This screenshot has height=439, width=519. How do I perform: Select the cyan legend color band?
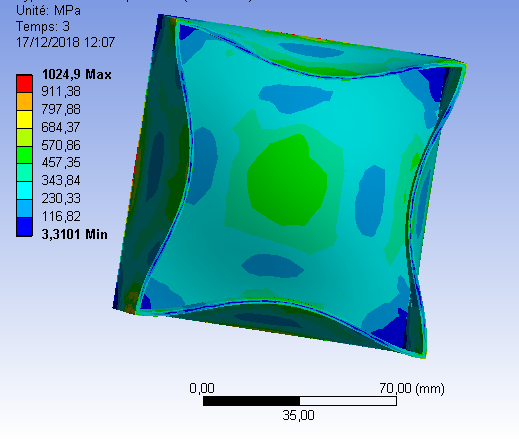click(x=24, y=191)
